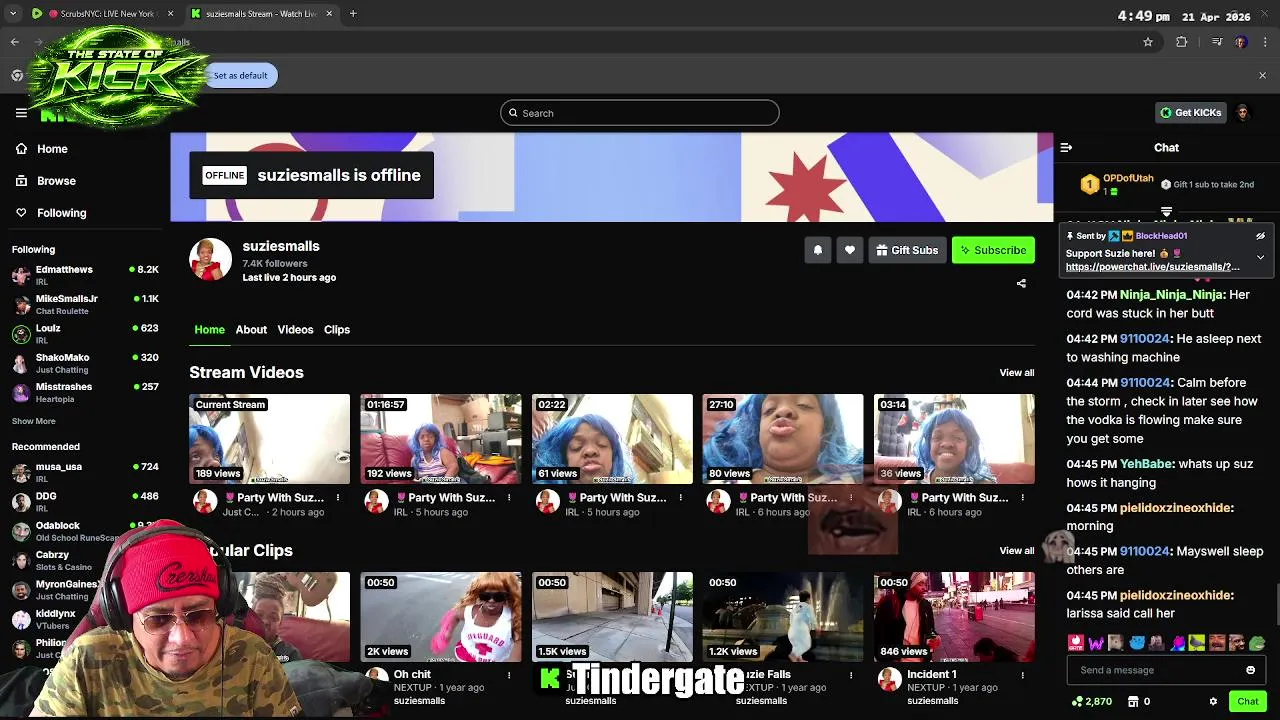Viewport: 1280px width, 720px height.
Task: Click the user avatar next to Get KICKs
Action: [x=1243, y=113]
